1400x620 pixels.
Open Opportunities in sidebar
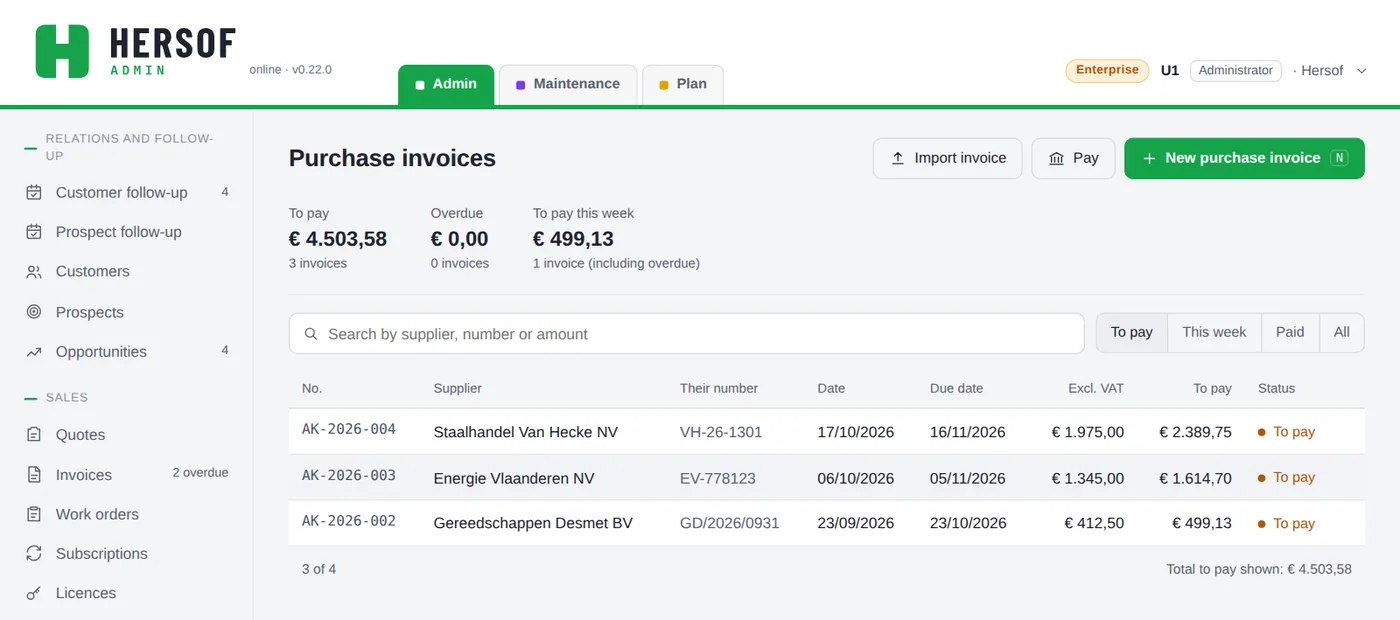click(x=127, y=352)
